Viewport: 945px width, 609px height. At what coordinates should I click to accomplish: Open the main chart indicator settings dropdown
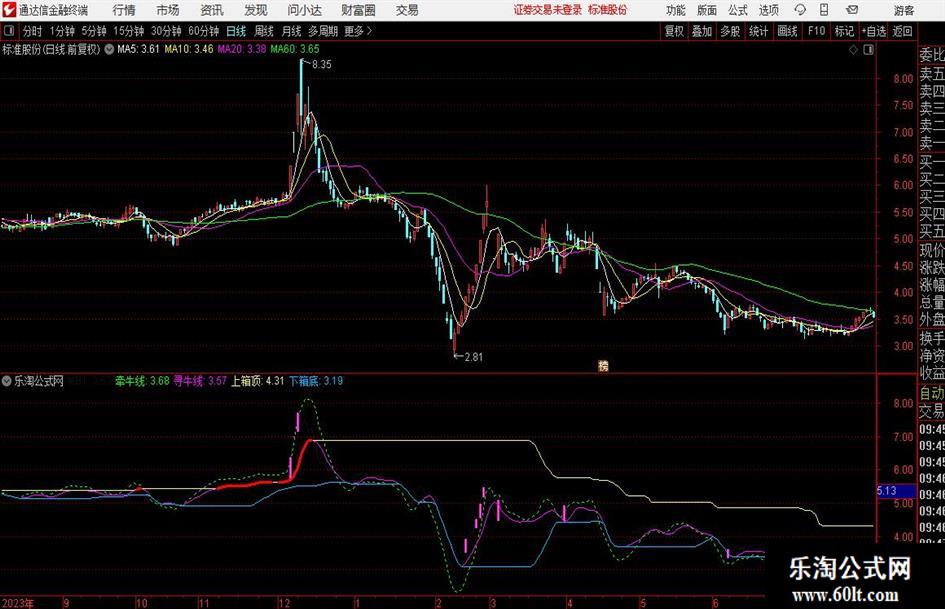pos(109,49)
